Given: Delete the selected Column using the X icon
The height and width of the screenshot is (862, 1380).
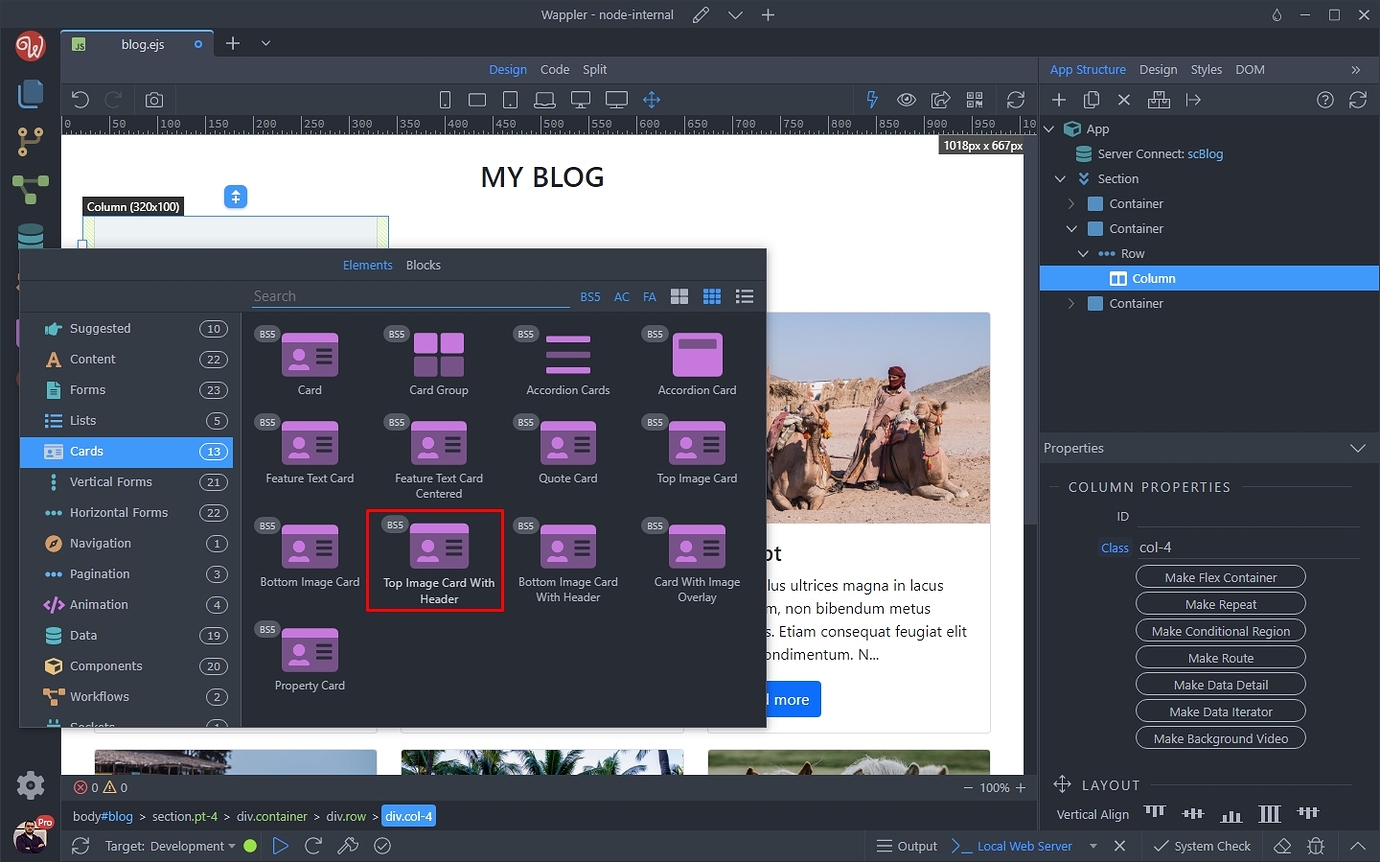Looking at the screenshot, I should tap(1123, 99).
